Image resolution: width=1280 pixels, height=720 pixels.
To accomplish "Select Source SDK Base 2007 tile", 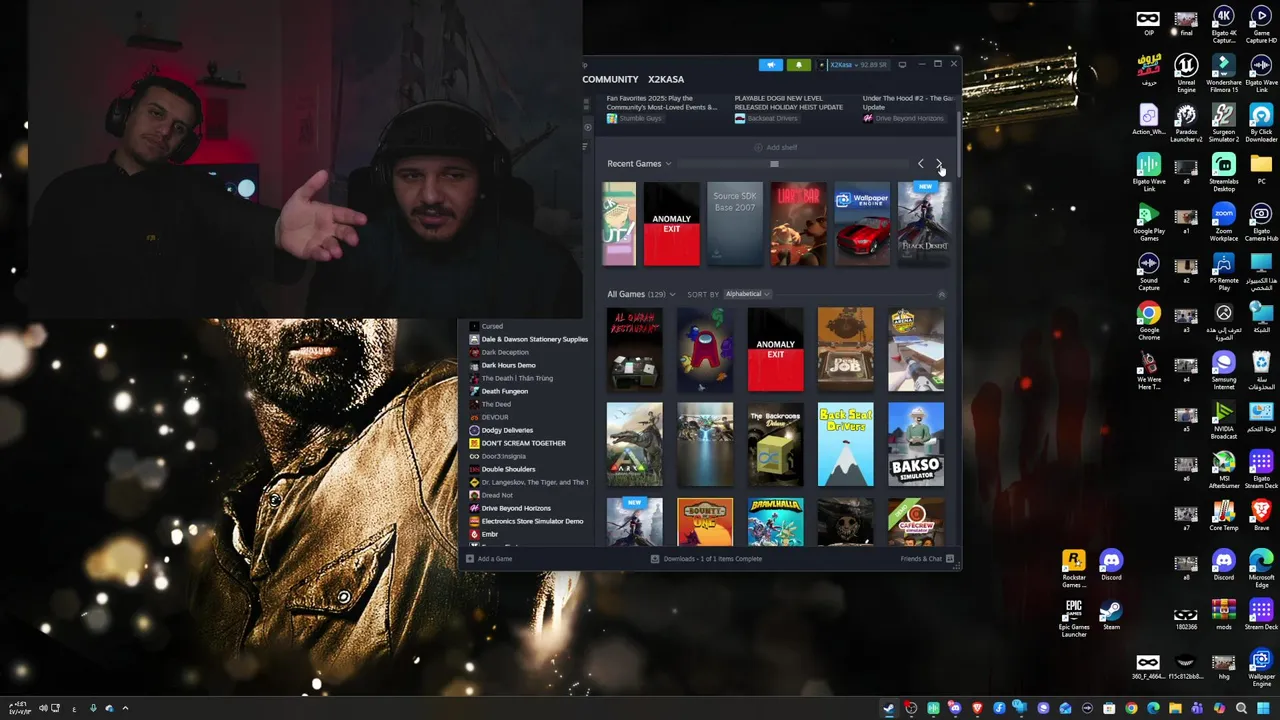I will tap(735, 224).
